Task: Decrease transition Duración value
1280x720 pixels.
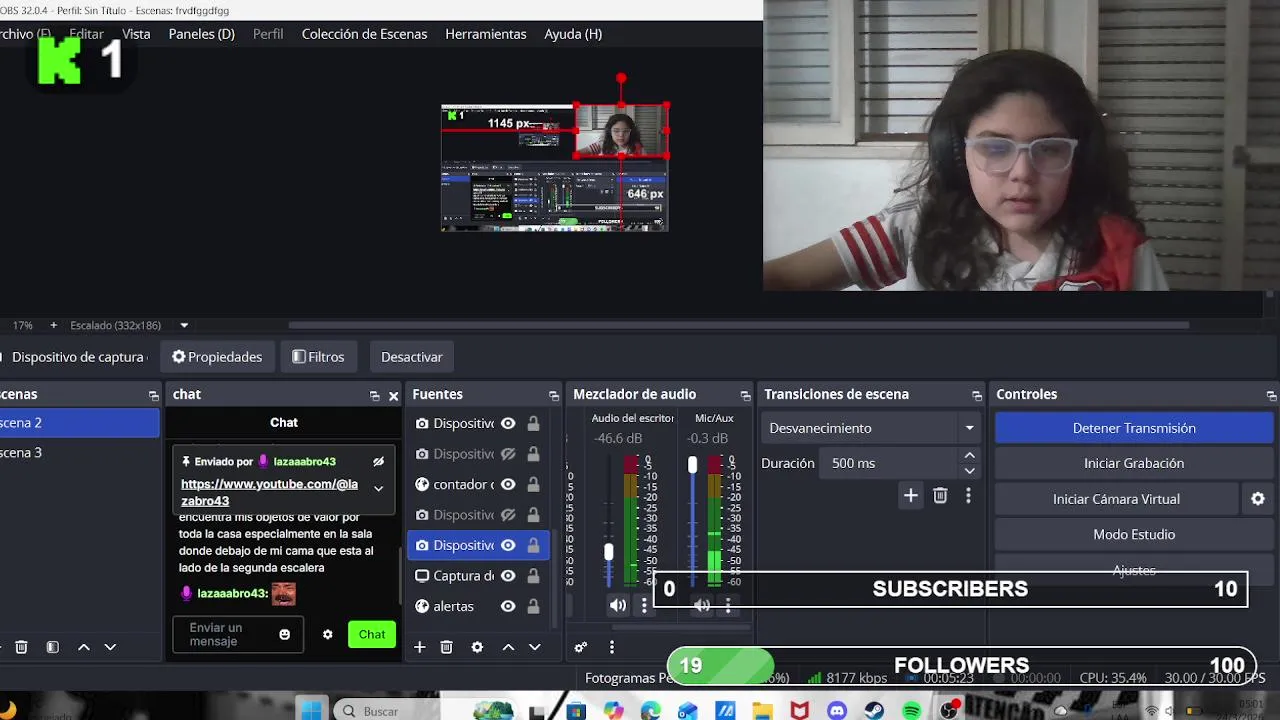Action: [x=969, y=471]
